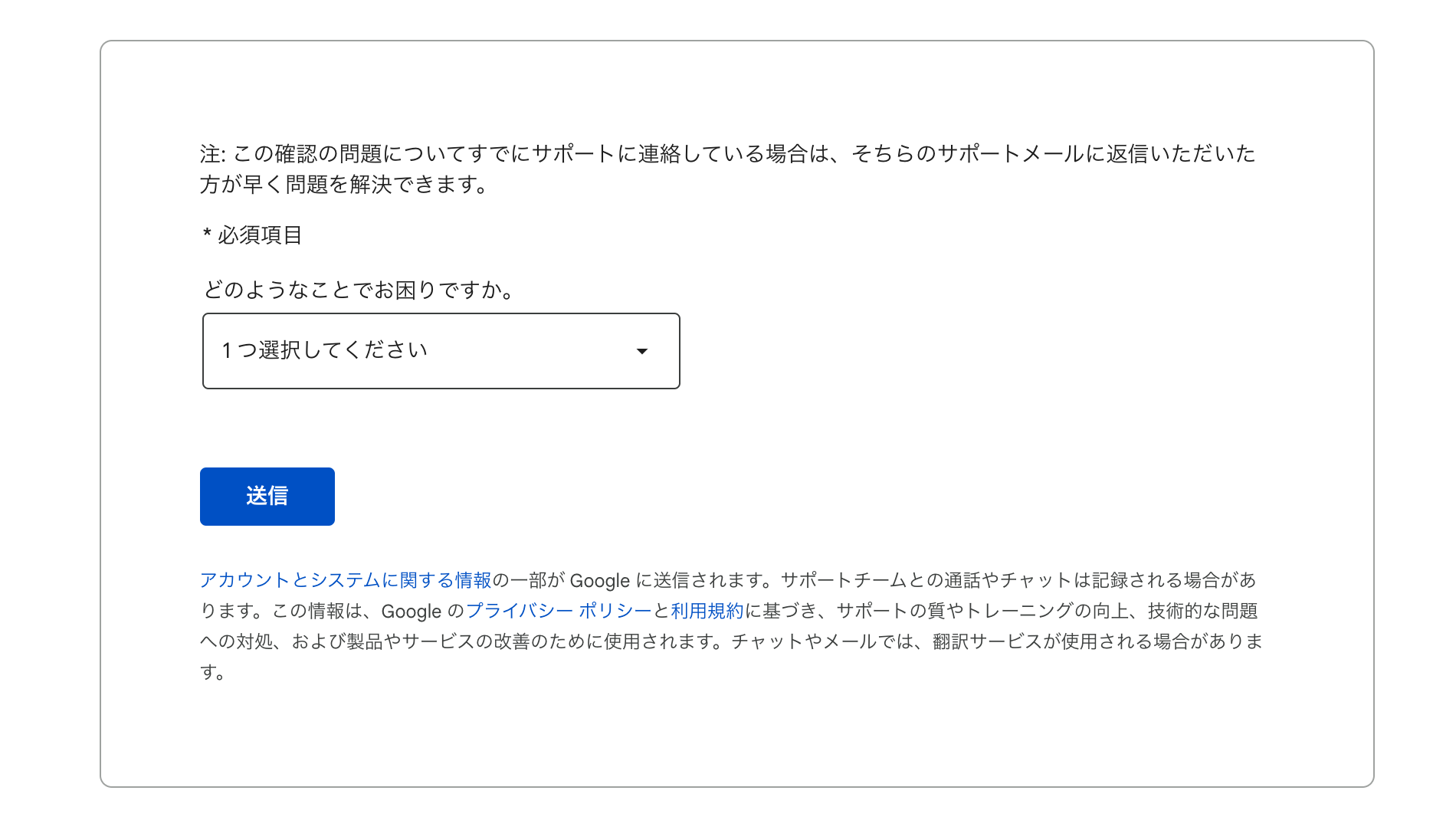The image size is (1456, 820).
Task: Open the アカウントとシステムに関する情報 link
Action: point(346,580)
